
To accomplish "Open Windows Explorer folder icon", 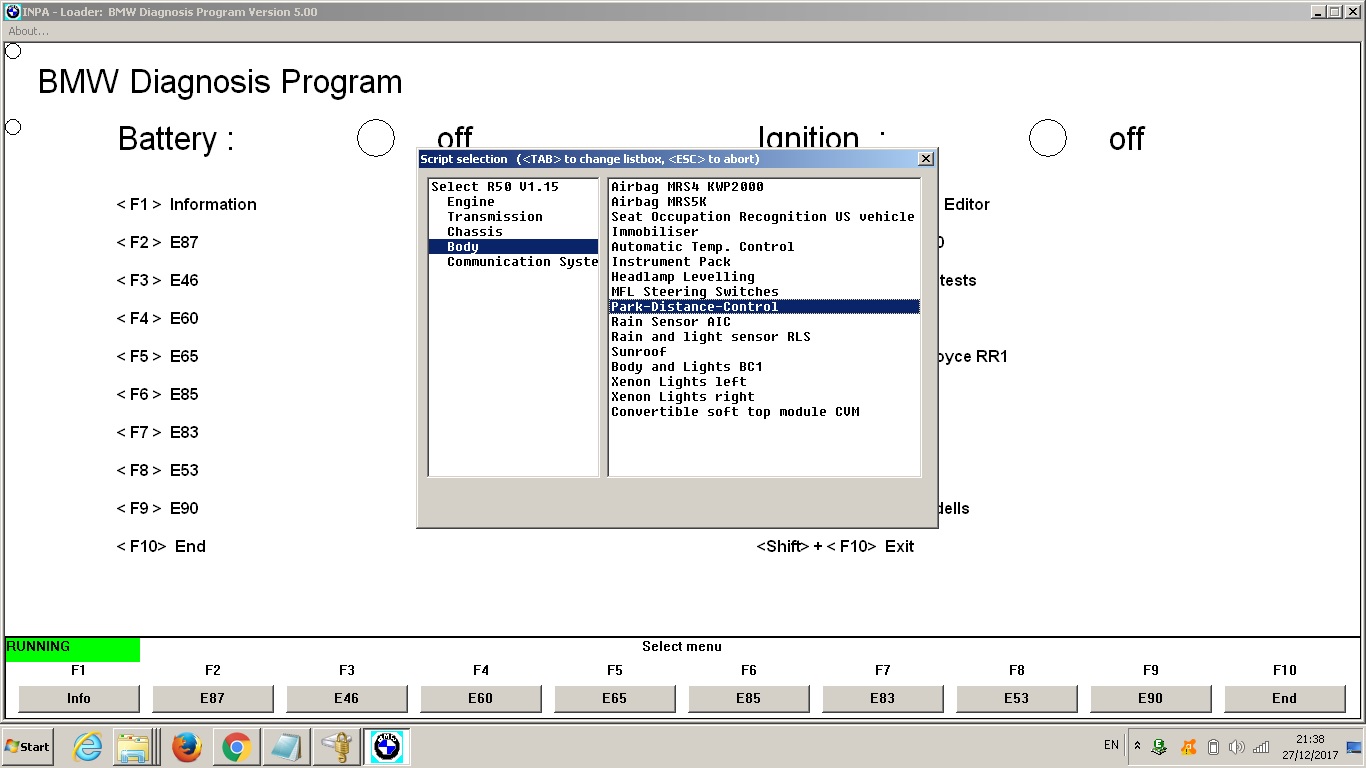I will (132, 747).
